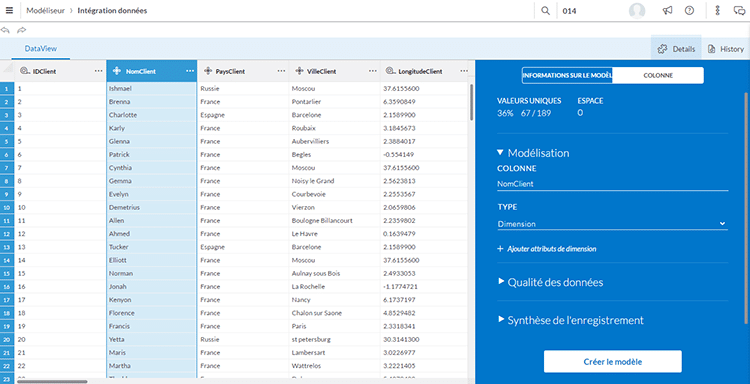The height and width of the screenshot is (384, 750).
Task: Click the LongitudeClient column type icon
Action: coord(390,71)
